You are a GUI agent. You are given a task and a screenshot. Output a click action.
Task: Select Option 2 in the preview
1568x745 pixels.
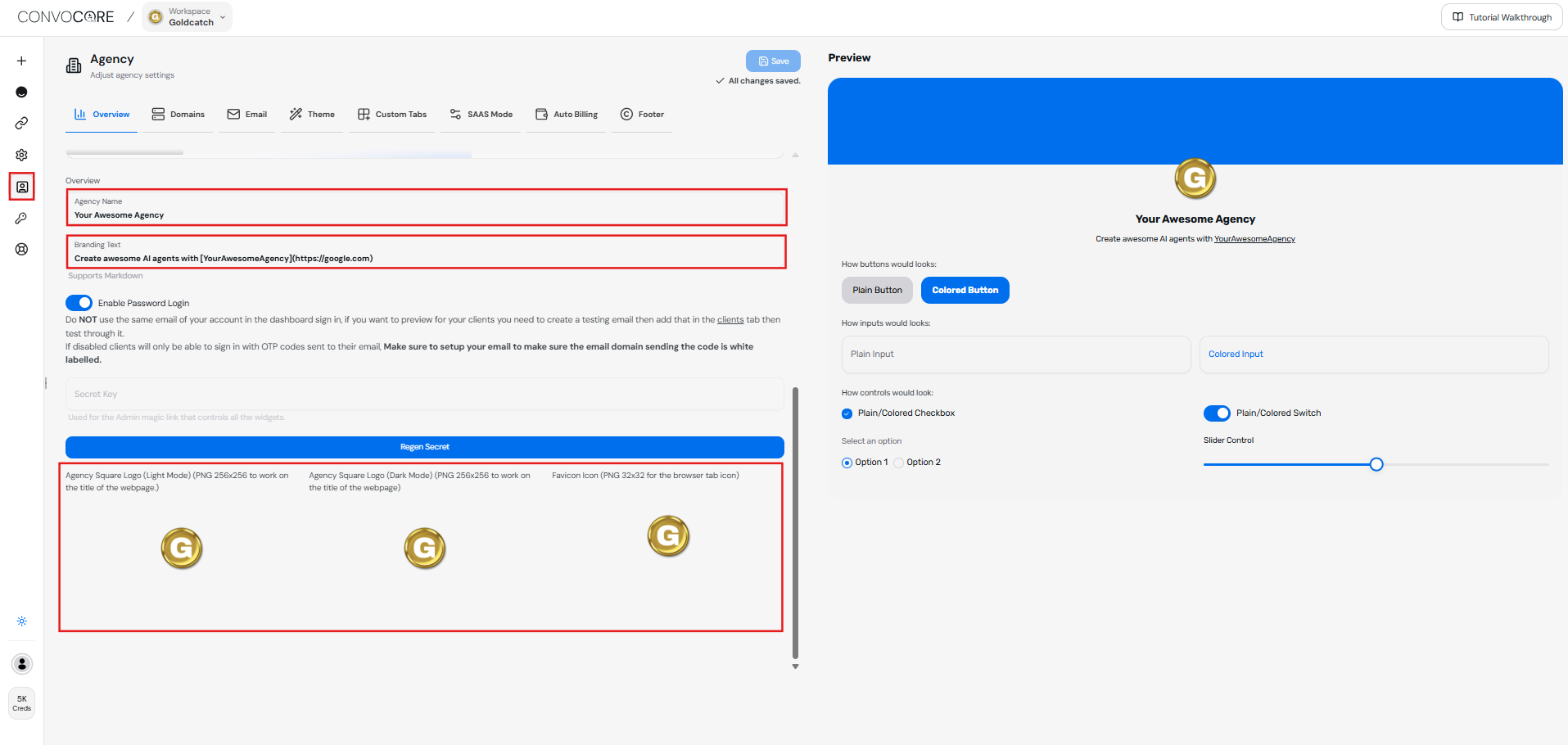pyautogui.click(x=897, y=462)
